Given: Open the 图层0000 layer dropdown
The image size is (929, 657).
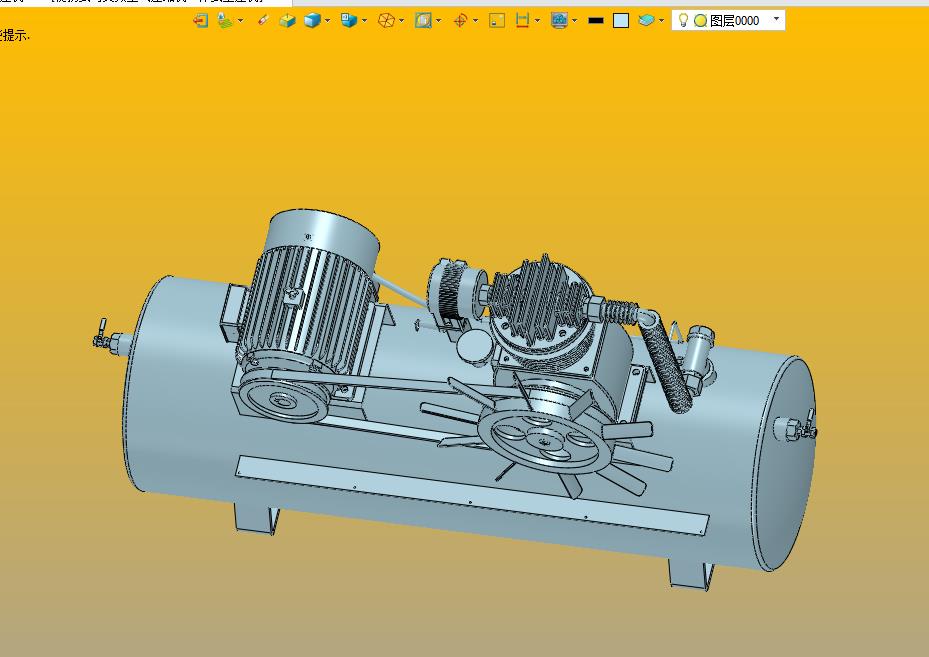Looking at the screenshot, I should click(777, 19).
